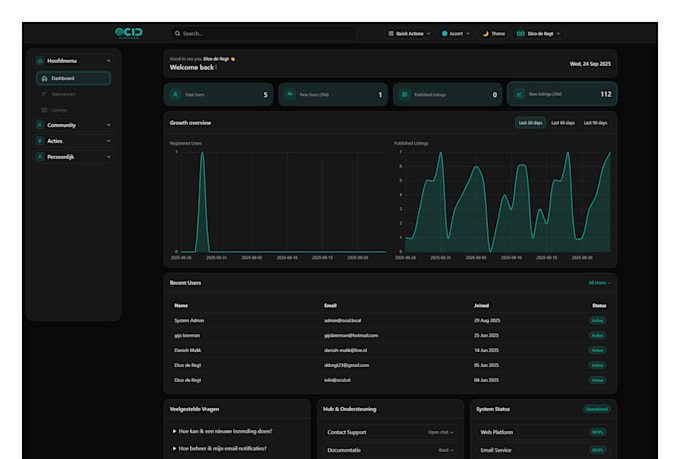This screenshot has width=680, height=459.
Task: Click the All Users link
Action: [599, 283]
